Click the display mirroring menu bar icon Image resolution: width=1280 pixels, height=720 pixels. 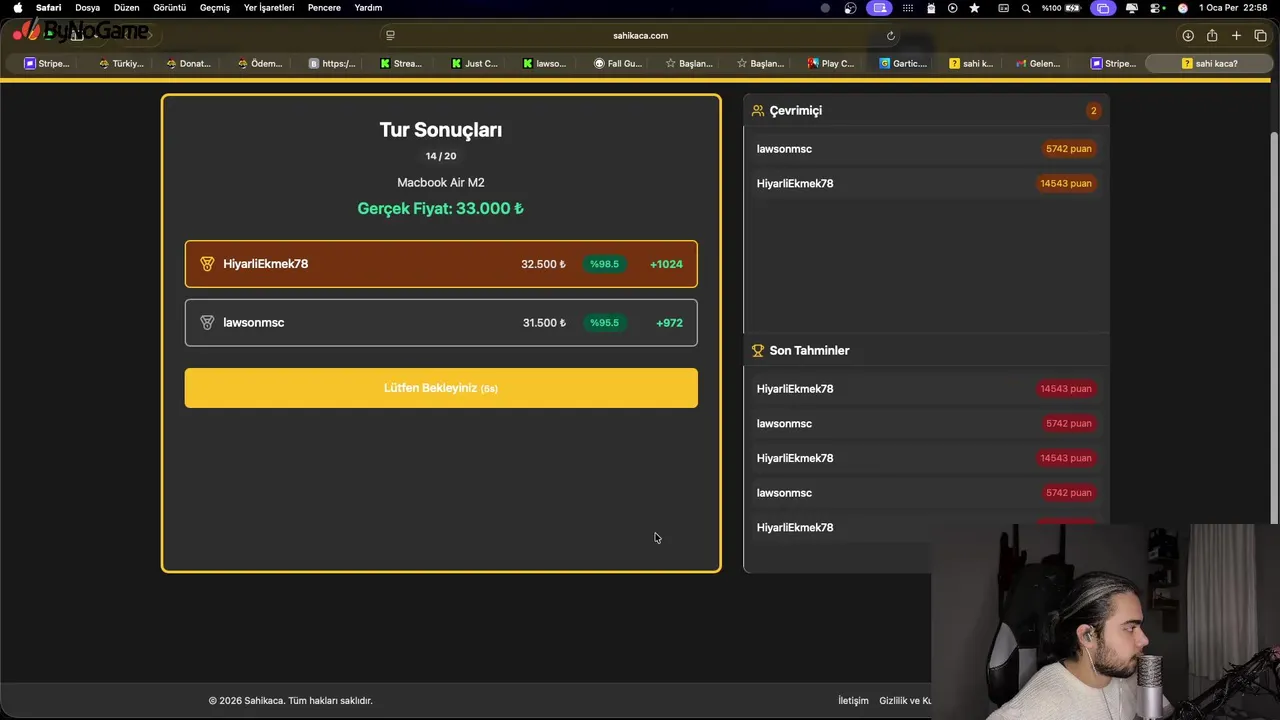pyautogui.click(x=1132, y=7)
